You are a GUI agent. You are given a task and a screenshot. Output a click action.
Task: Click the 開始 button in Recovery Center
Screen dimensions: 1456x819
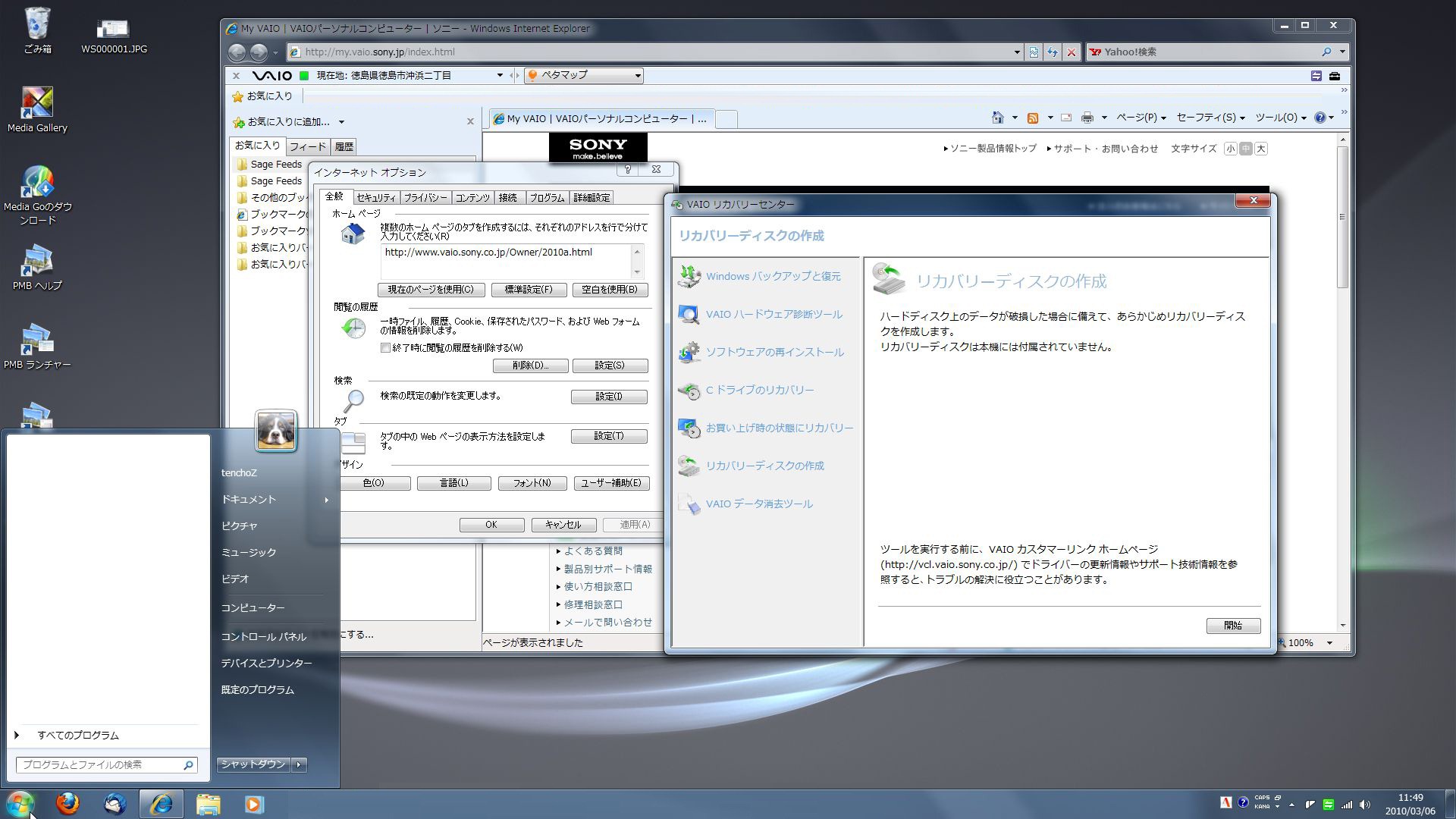(x=1233, y=626)
